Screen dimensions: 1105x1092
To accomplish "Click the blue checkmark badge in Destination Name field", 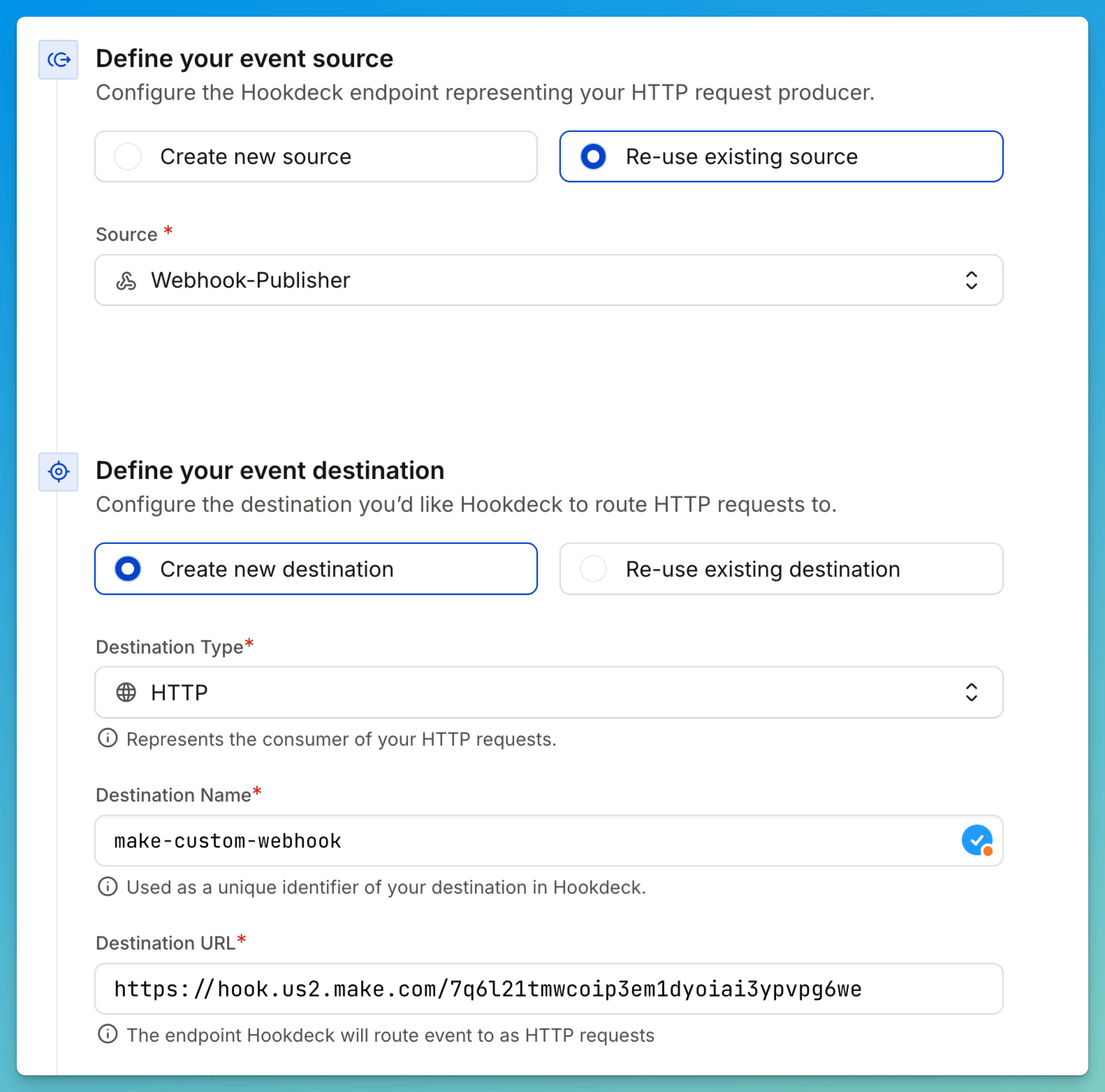I will tap(978, 840).
